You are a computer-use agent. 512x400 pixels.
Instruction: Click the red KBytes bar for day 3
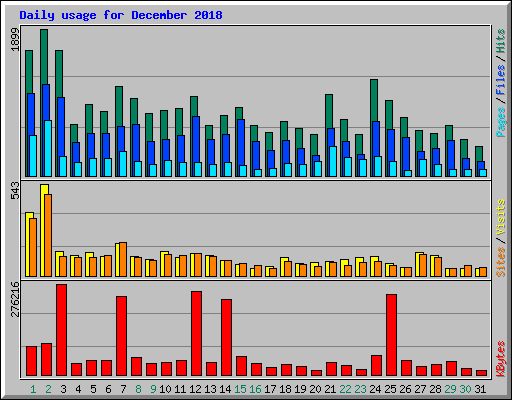61,330
